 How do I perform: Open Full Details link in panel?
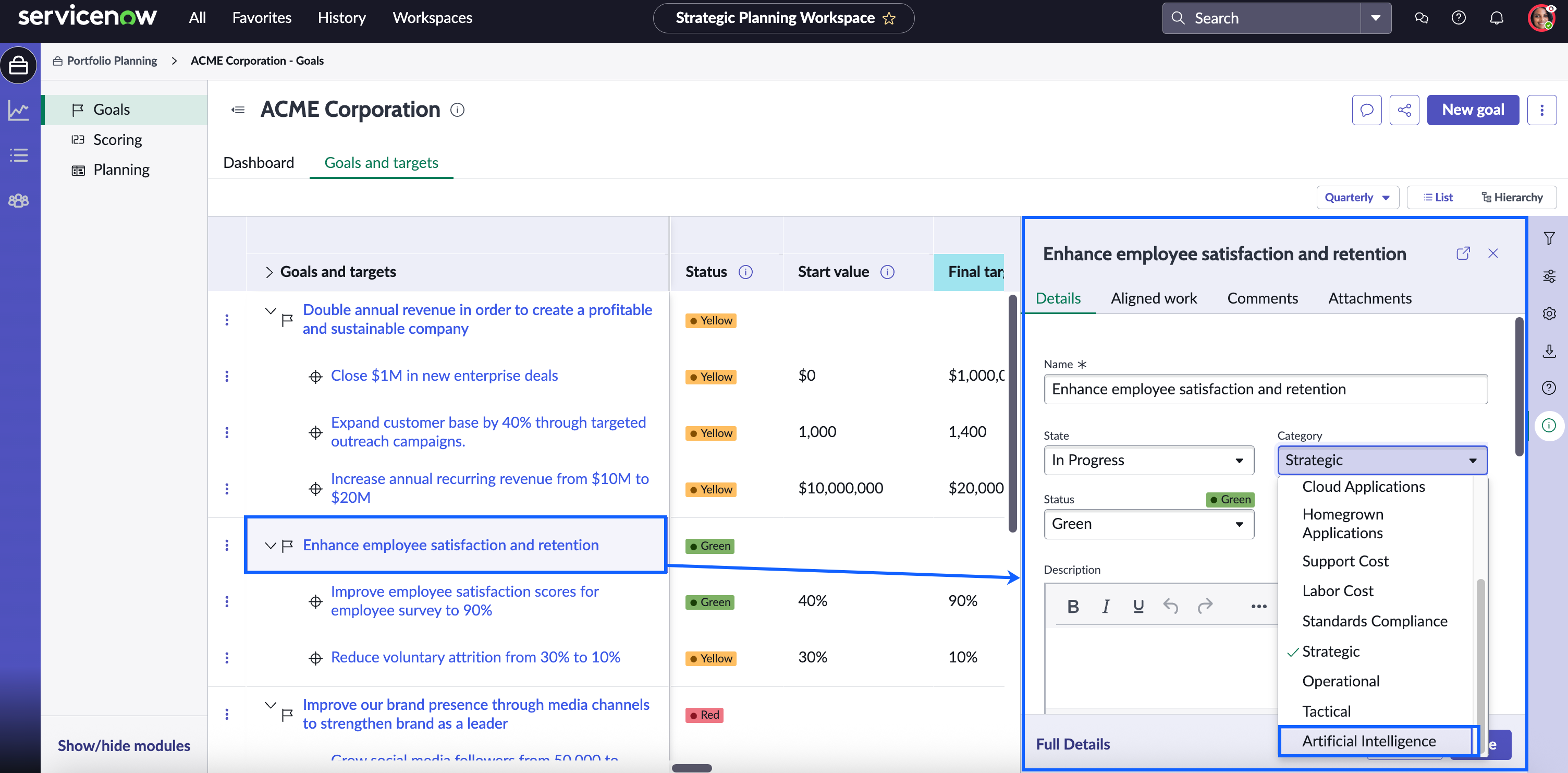[1072, 744]
